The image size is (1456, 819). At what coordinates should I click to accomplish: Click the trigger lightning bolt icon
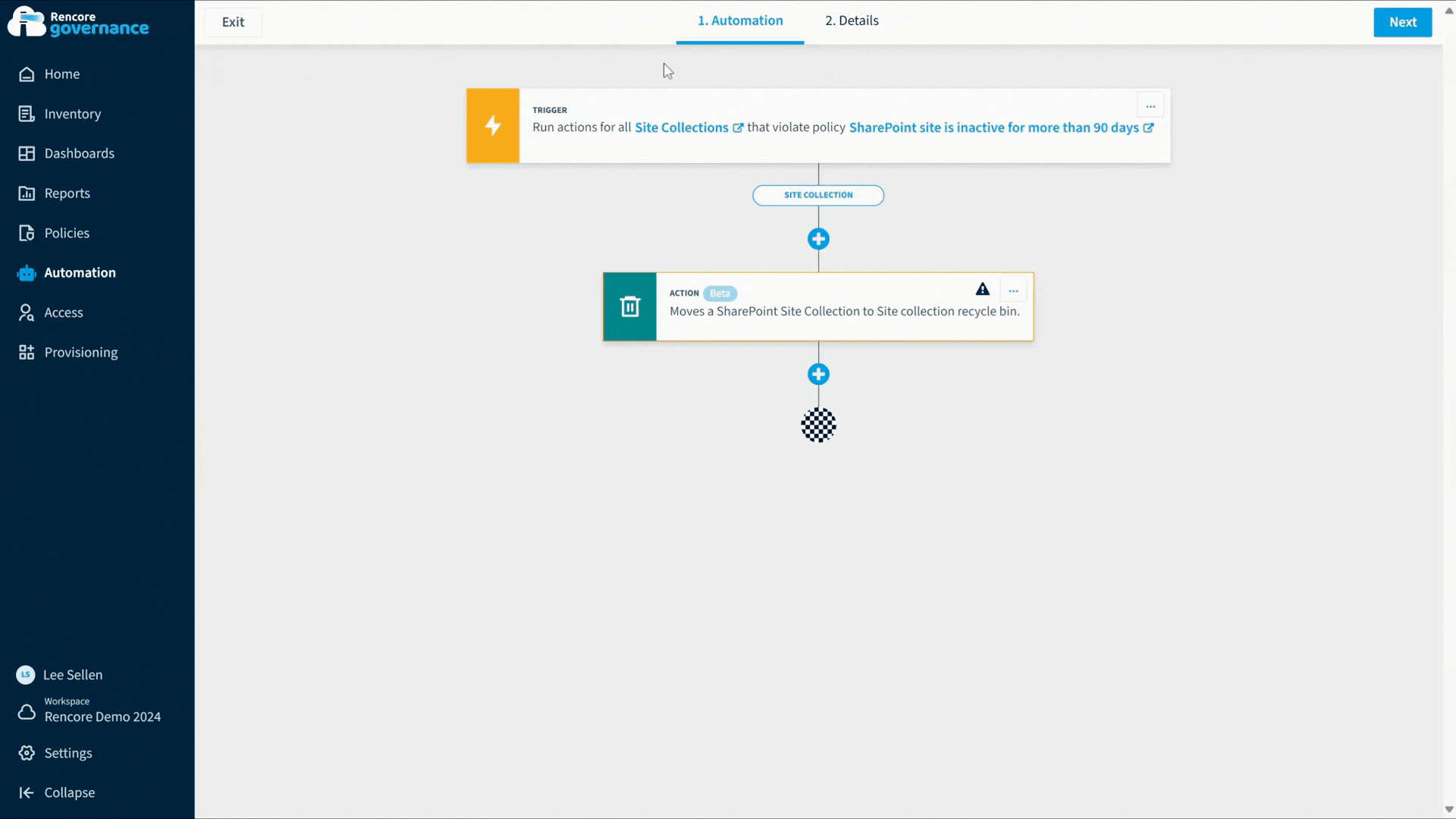[492, 126]
